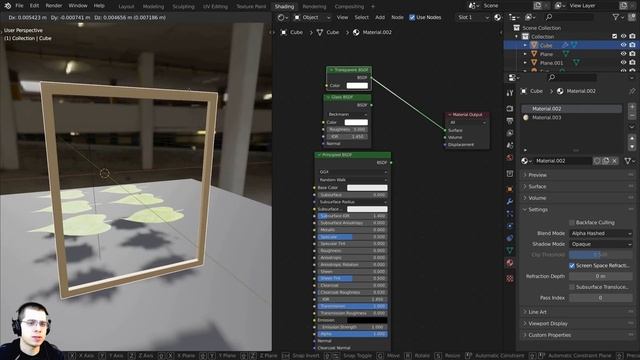The height and width of the screenshot is (360, 640).
Task: Click the outliner filter funnel icon
Action: coord(616,17)
